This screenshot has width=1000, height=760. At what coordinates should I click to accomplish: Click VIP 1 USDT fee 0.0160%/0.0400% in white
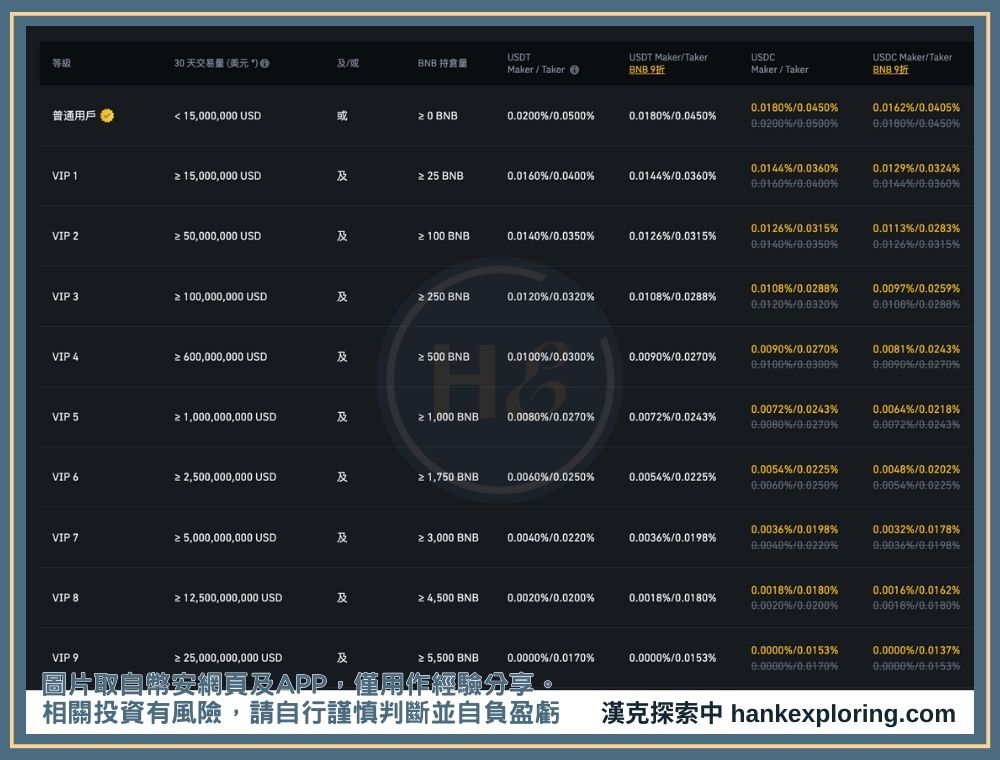[x=551, y=175]
